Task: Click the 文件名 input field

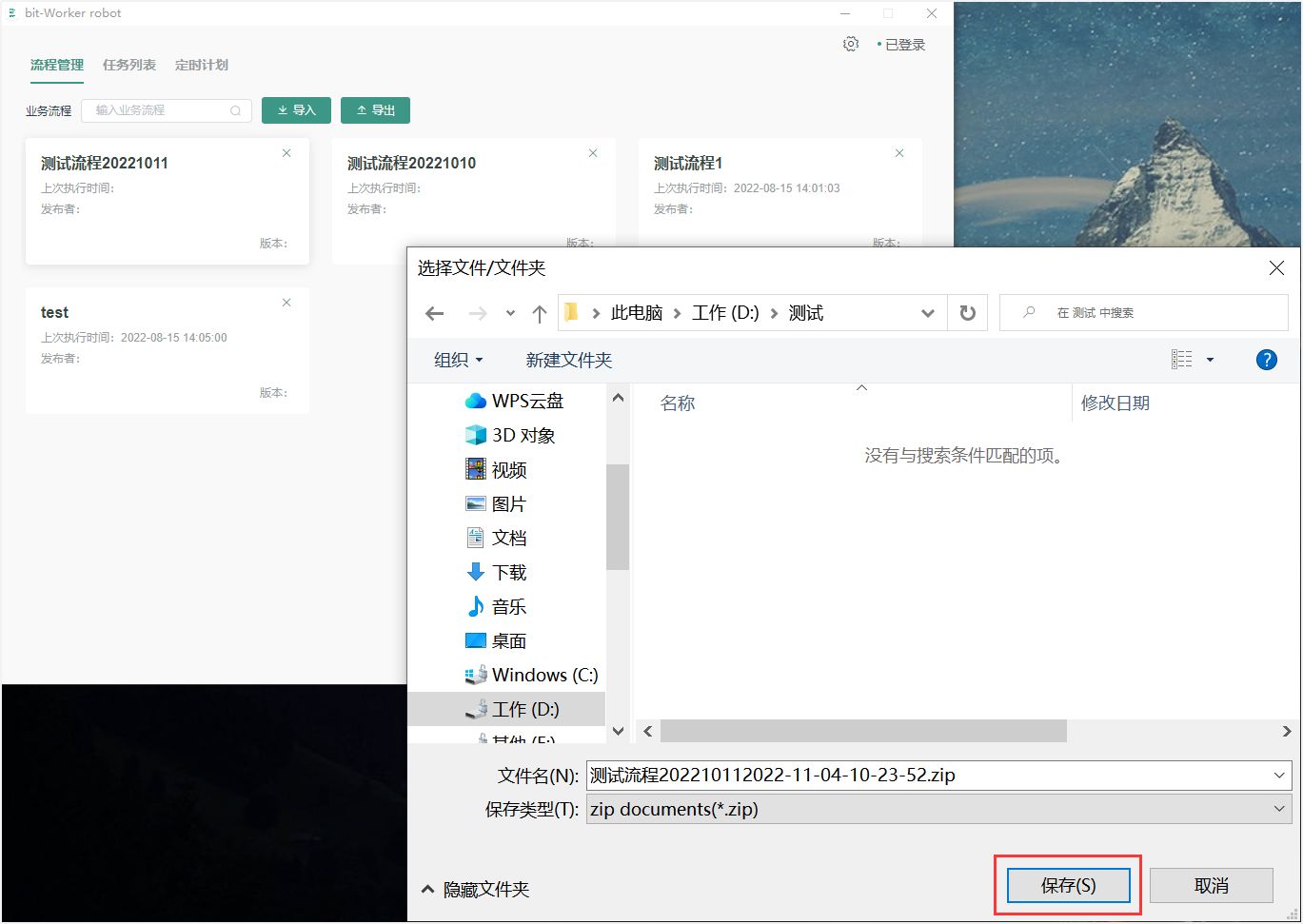Action: (x=928, y=775)
